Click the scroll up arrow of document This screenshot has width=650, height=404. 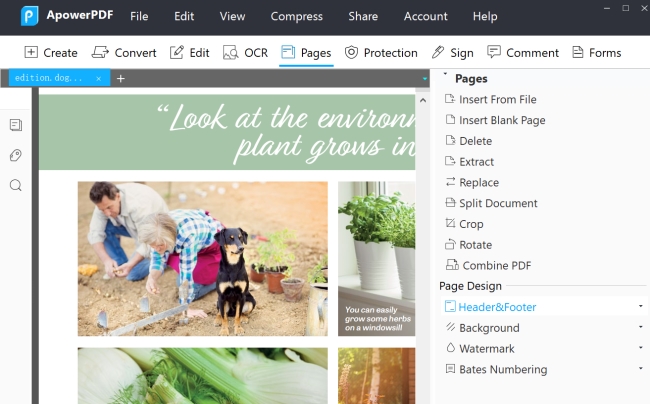pyautogui.click(x=423, y=100)
